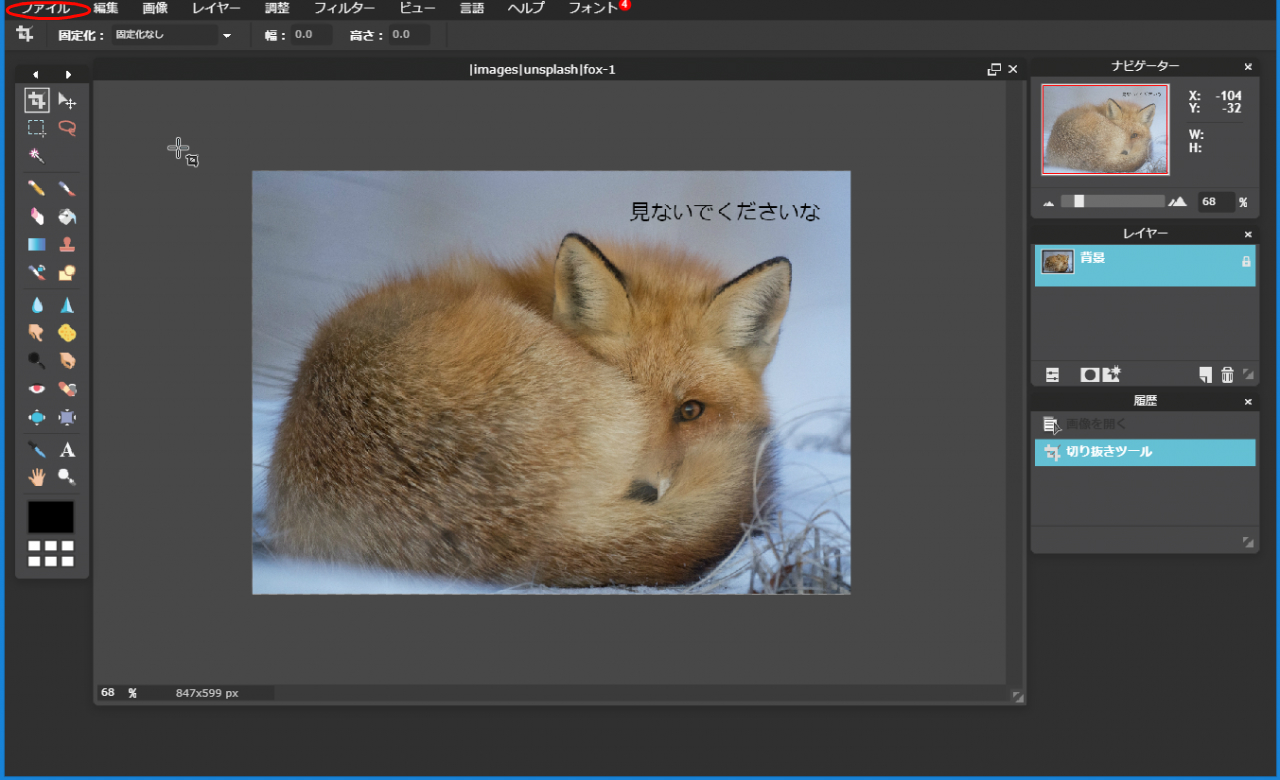Select the Sponge tool
This screenshot has width=1280, height=780.
67,333
